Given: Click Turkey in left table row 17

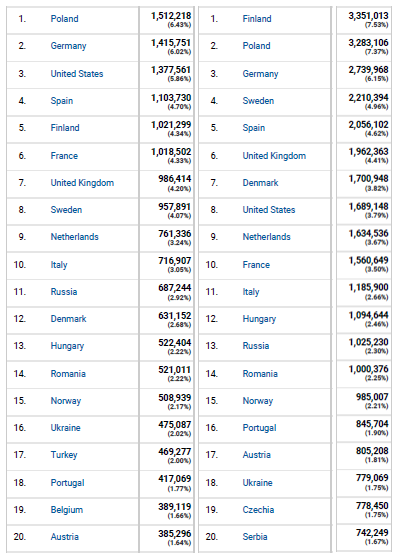Looking at the screenshot, I should 64,455.
